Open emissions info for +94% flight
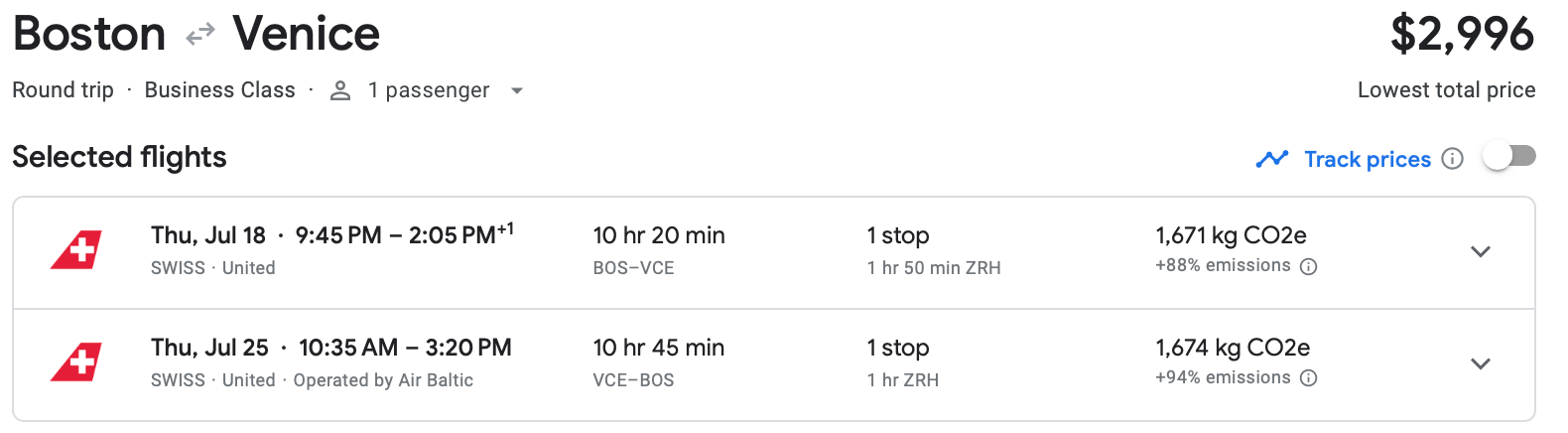 1309,378
